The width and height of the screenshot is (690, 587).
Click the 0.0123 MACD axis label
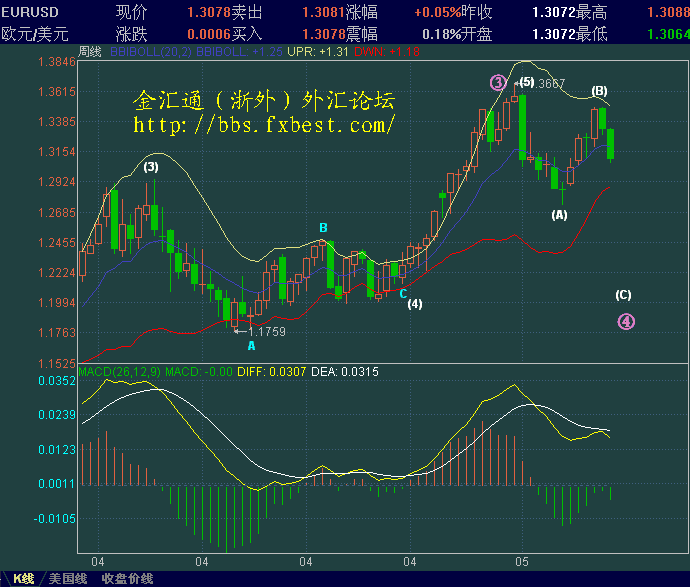tap(57, 449)
